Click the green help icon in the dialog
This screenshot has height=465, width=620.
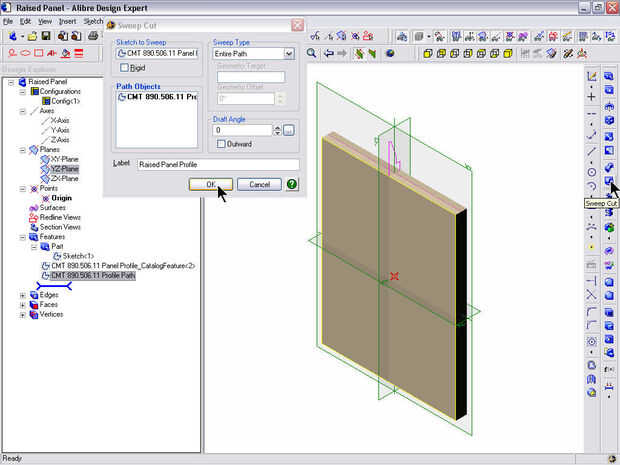click(x=292, y=184)
